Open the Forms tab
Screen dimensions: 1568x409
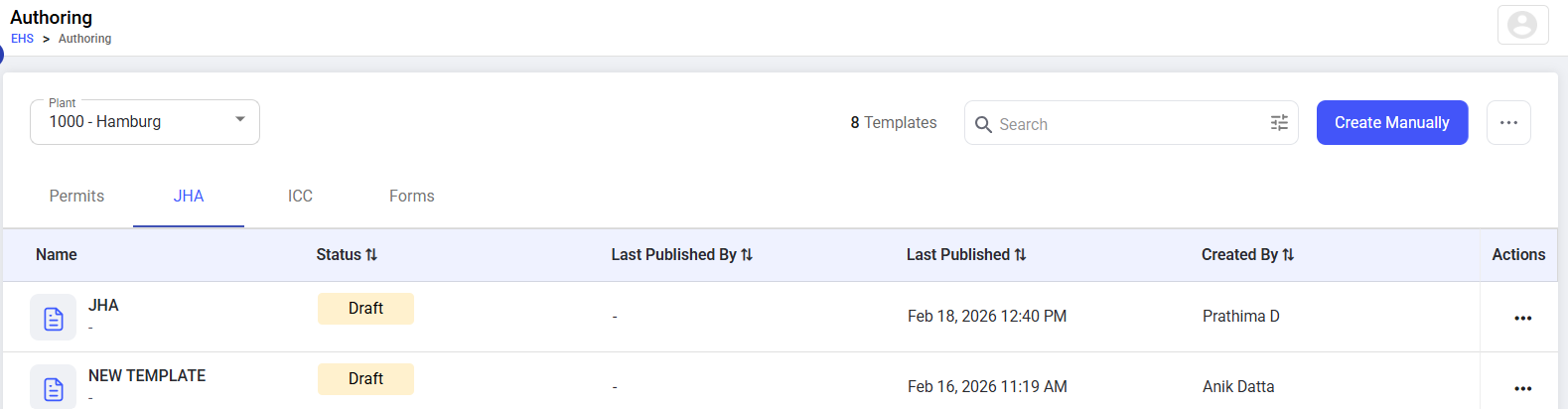click(x=411, y=197)
